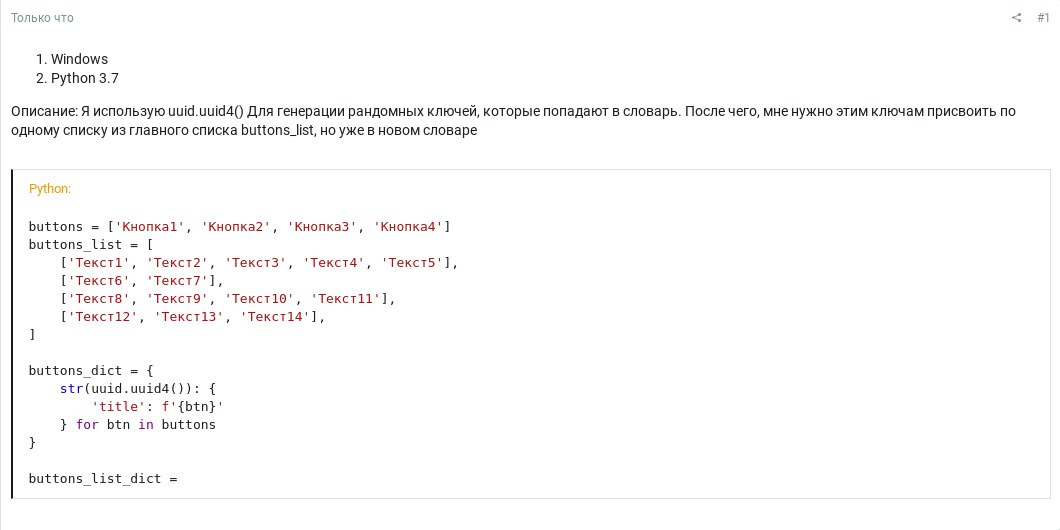
Task: Click the share icon beside post number
Action: [x=1016, y=18]
